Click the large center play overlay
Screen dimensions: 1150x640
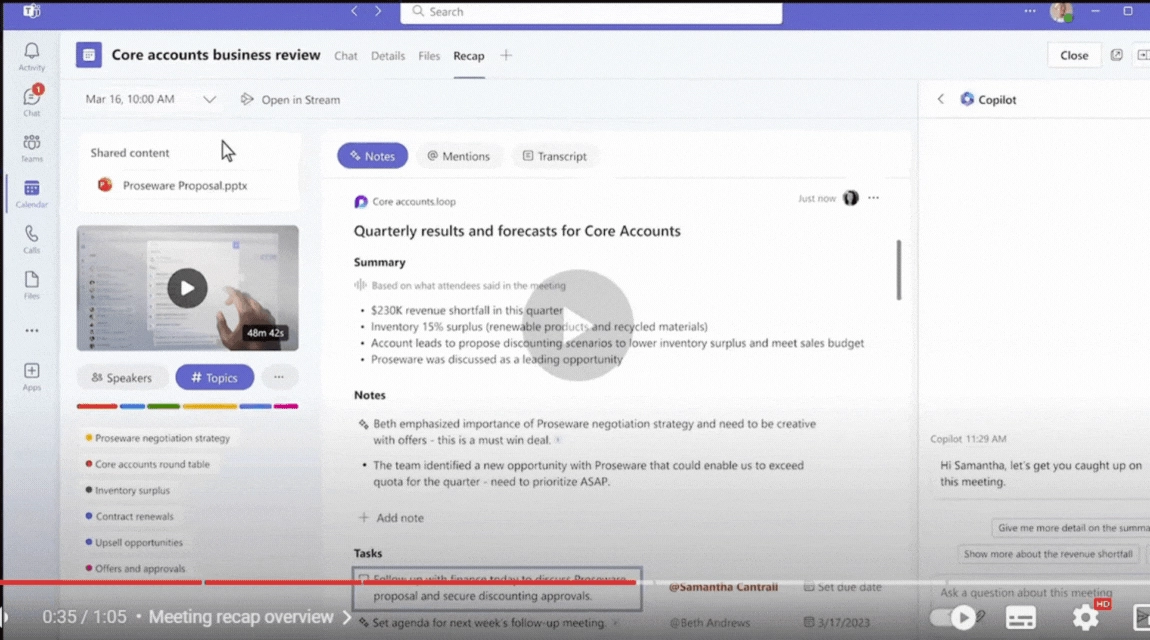[x=577, y=325]
